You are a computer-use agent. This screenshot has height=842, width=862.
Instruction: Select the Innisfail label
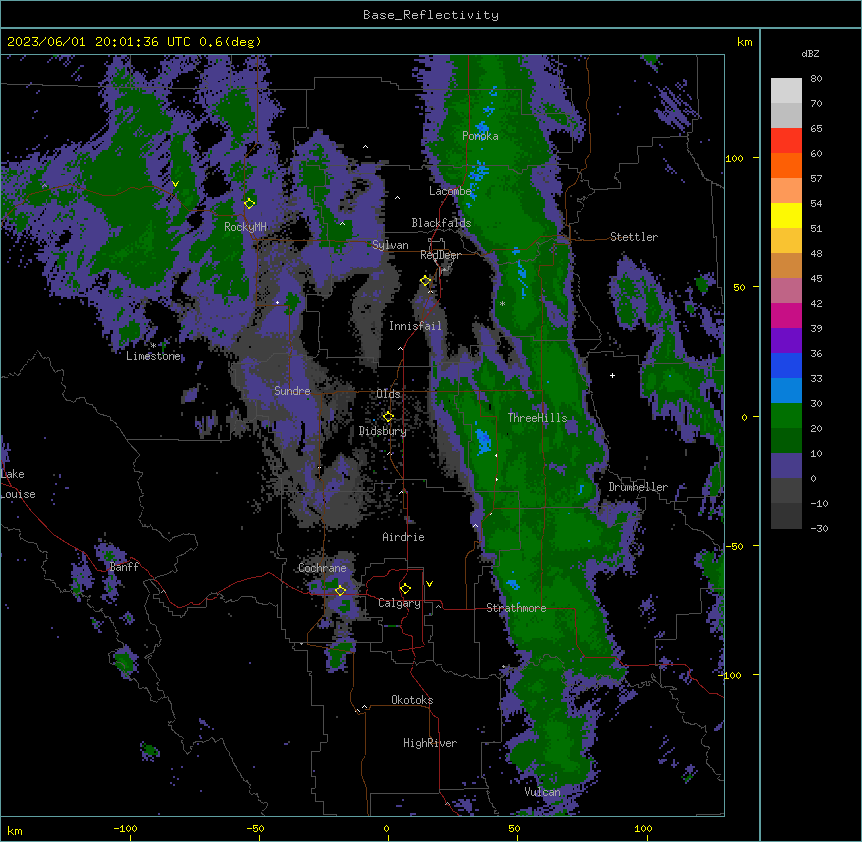click(x=415, y=326)
